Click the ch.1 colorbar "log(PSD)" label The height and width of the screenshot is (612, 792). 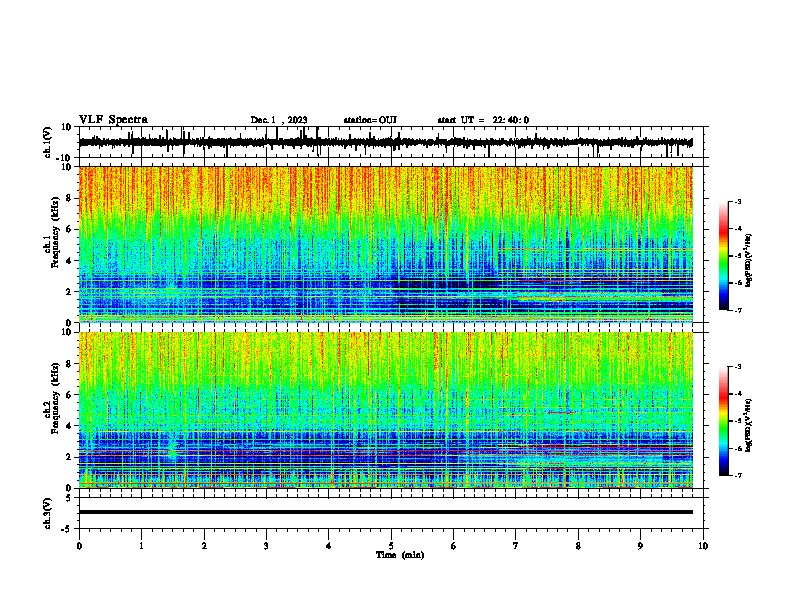click(x=748, y=260)
